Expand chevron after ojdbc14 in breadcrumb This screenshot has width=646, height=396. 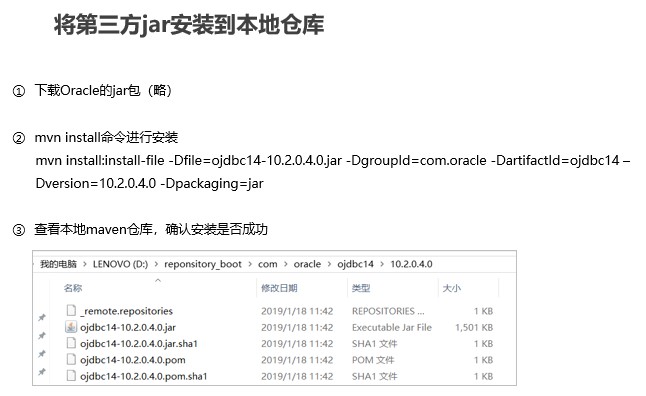(x=382, y=264)
